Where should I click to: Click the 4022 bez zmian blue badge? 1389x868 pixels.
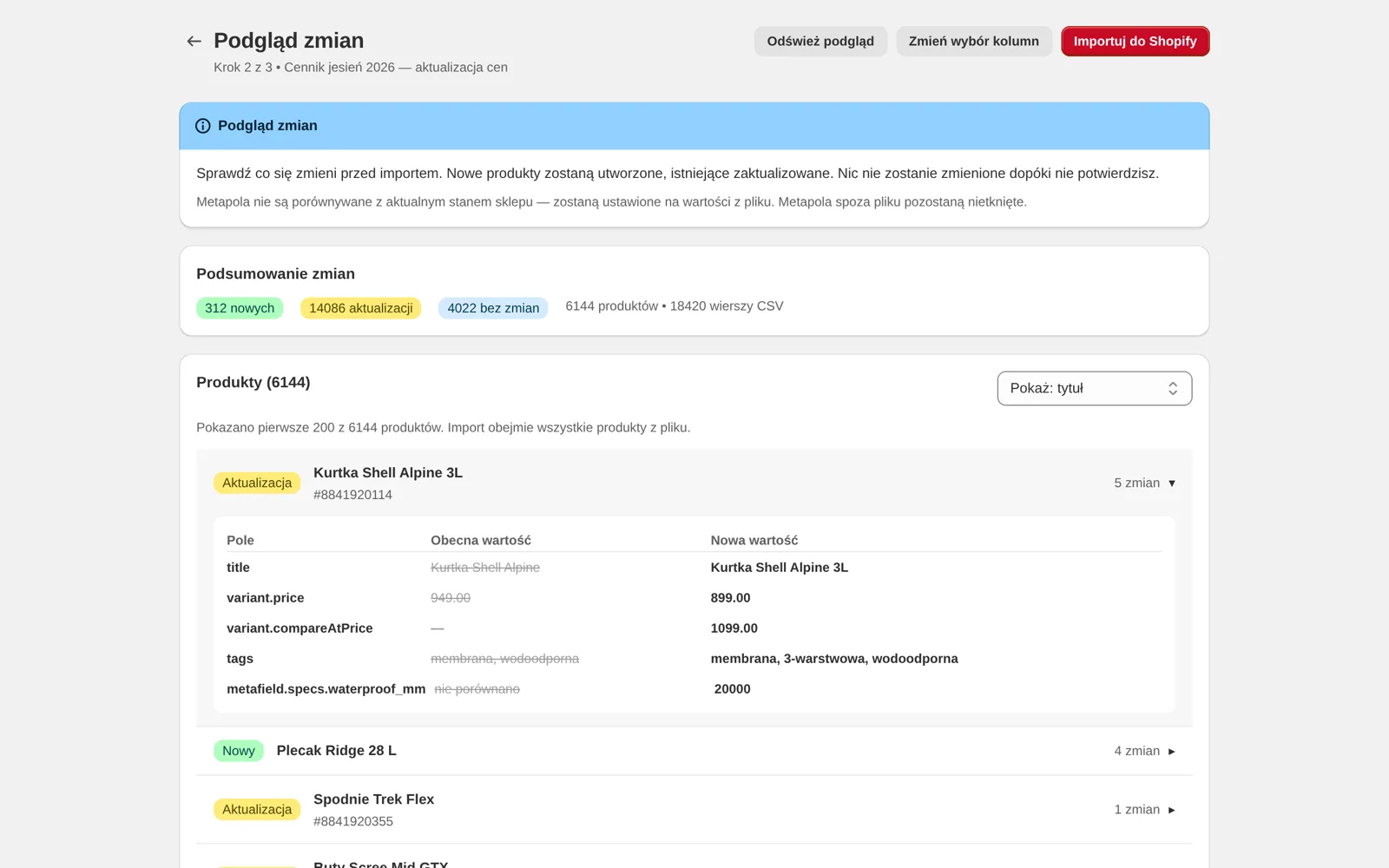pos(493,308)
